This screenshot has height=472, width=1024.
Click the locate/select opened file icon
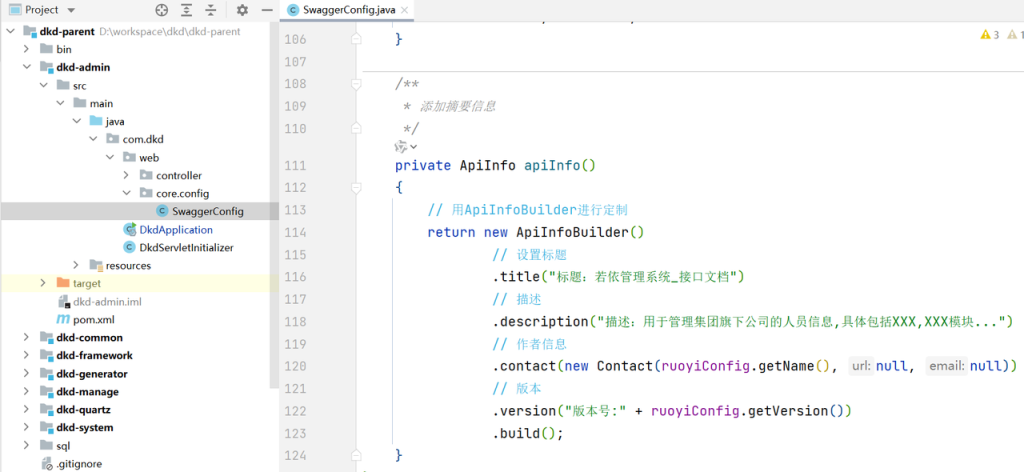(x=162, y=10)
